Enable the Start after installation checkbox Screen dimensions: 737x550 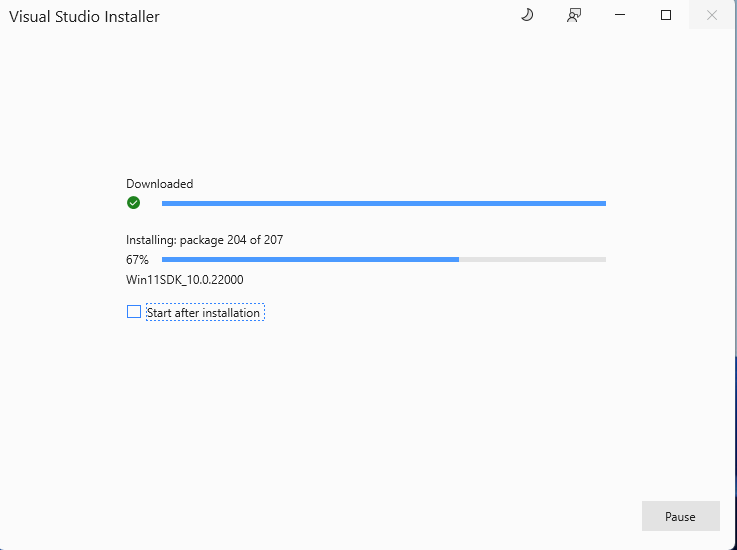click(x=134, y=312)
